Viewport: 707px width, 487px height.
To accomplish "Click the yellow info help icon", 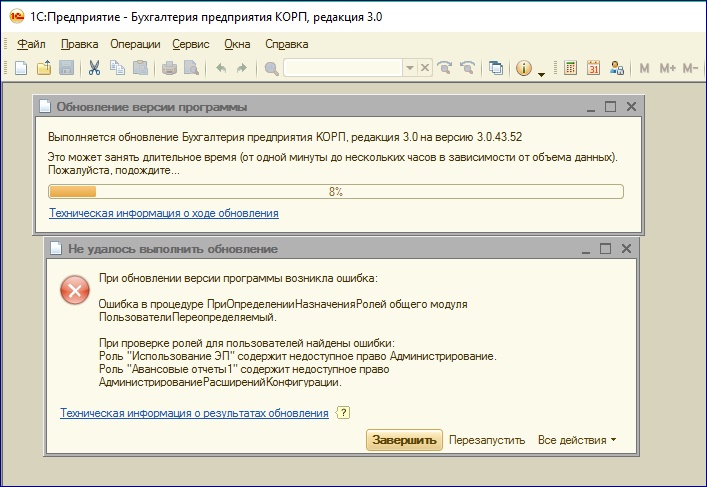I will tap(522, 68).
